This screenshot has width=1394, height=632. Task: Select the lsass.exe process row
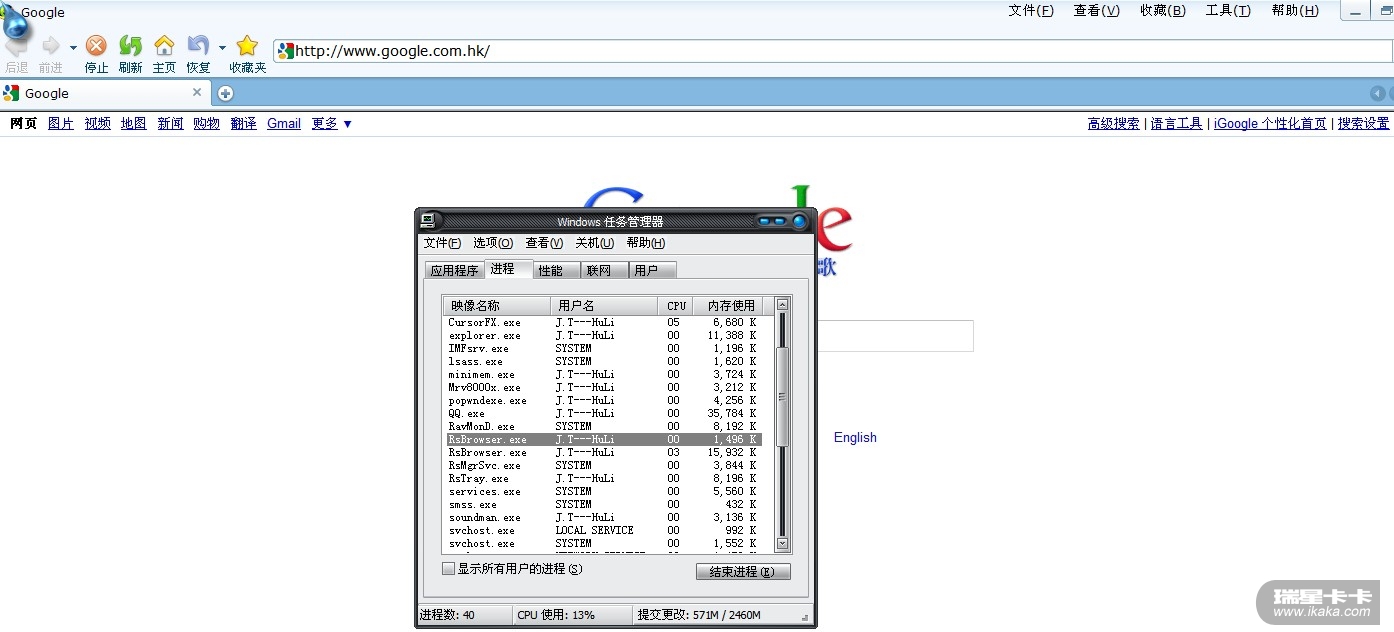click(x=604, y=361)
